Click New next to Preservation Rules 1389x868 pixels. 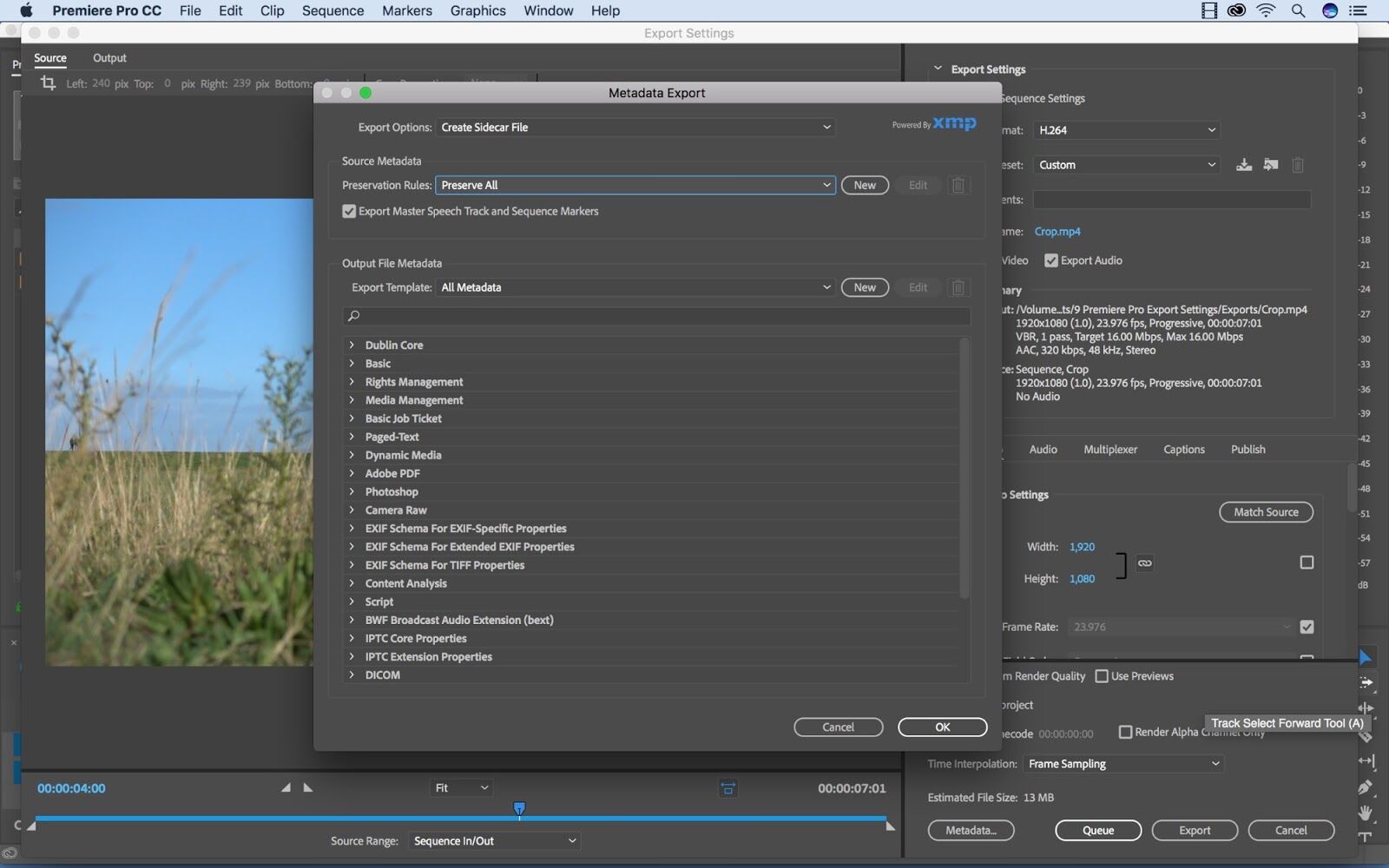tap(865, 185)
